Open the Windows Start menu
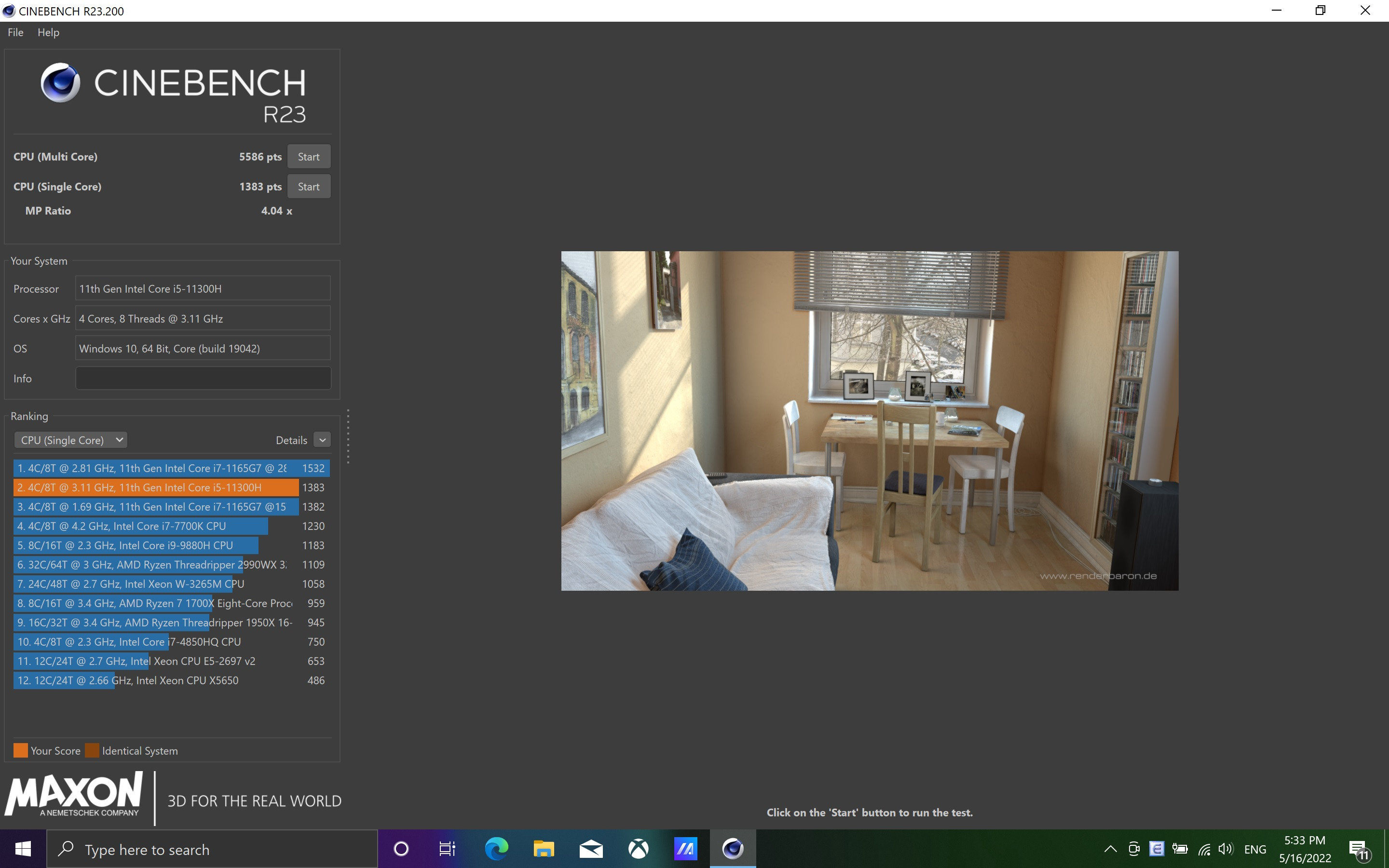 (23, 849)
